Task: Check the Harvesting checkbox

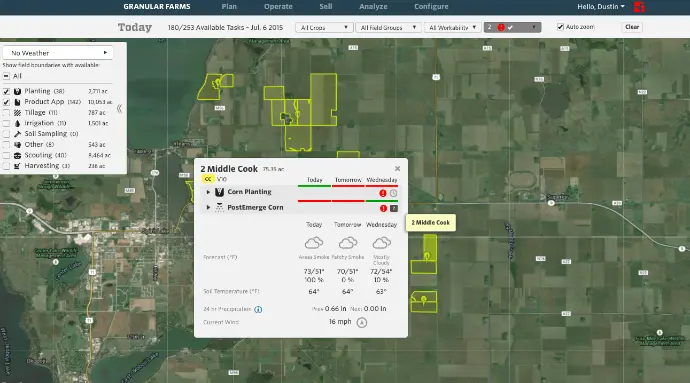Action: pyautogui.click(x=6, y=166)
